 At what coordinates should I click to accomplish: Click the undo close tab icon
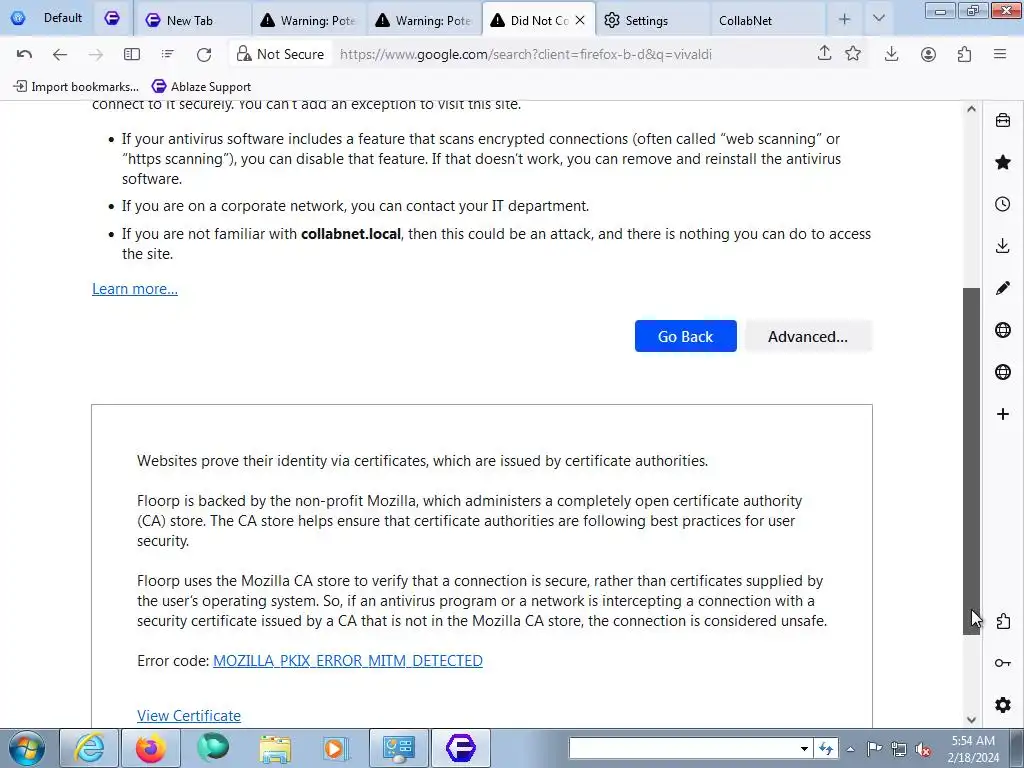(24, 54)
